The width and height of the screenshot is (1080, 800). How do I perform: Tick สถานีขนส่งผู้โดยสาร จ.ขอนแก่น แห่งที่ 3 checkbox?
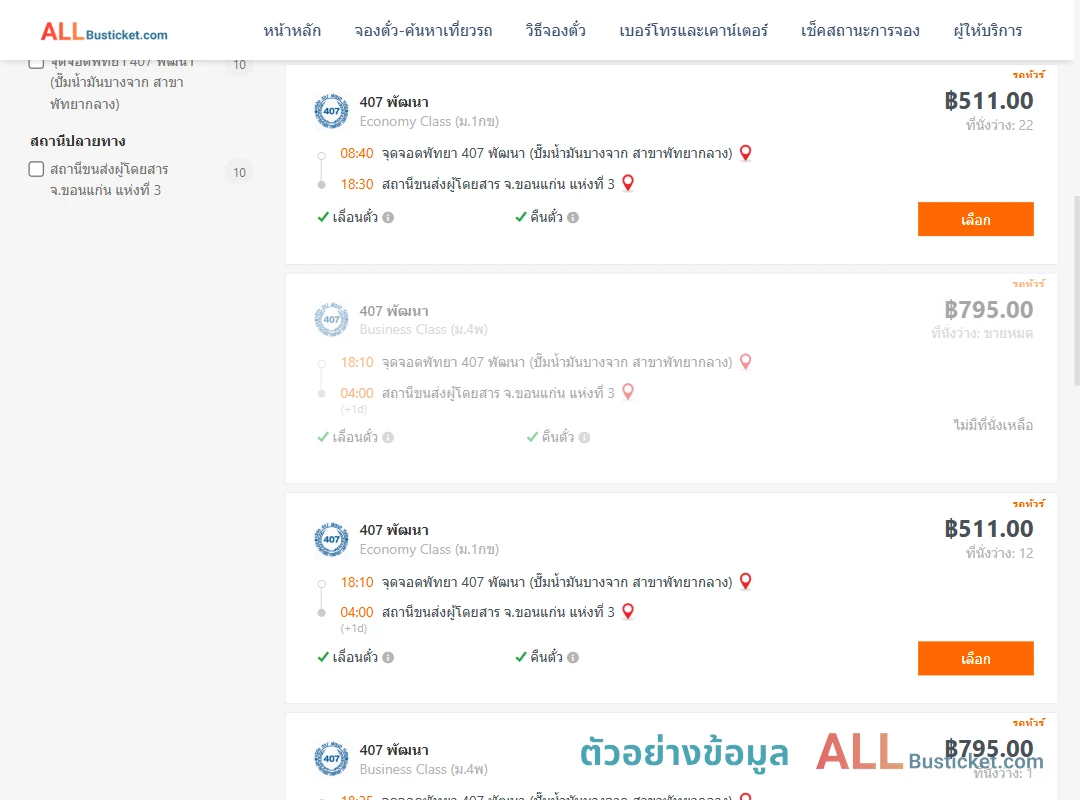click(37, 169)
